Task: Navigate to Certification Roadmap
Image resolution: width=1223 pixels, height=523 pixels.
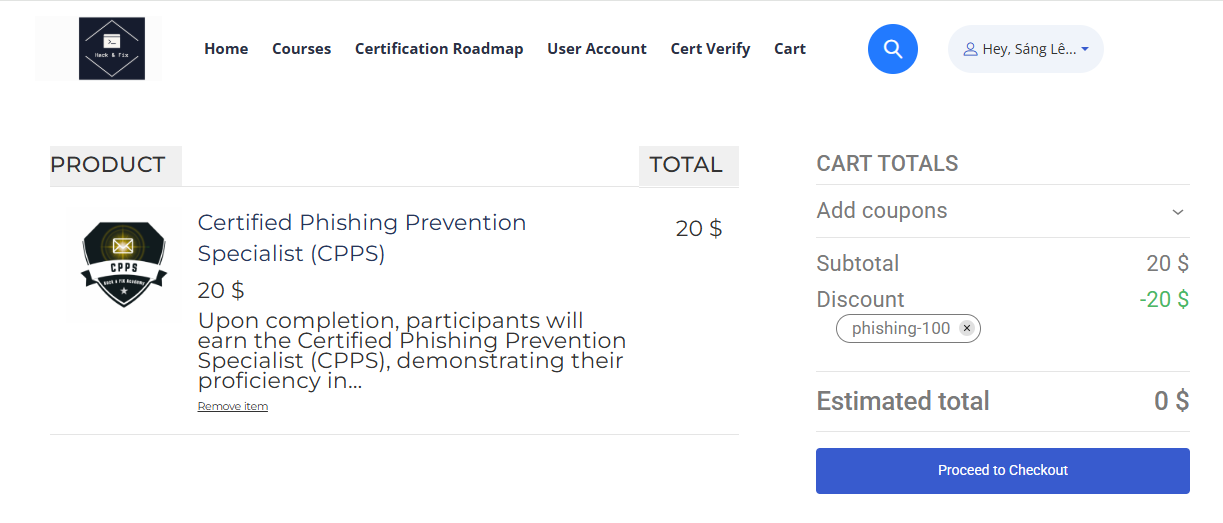Action: (439, 49)
